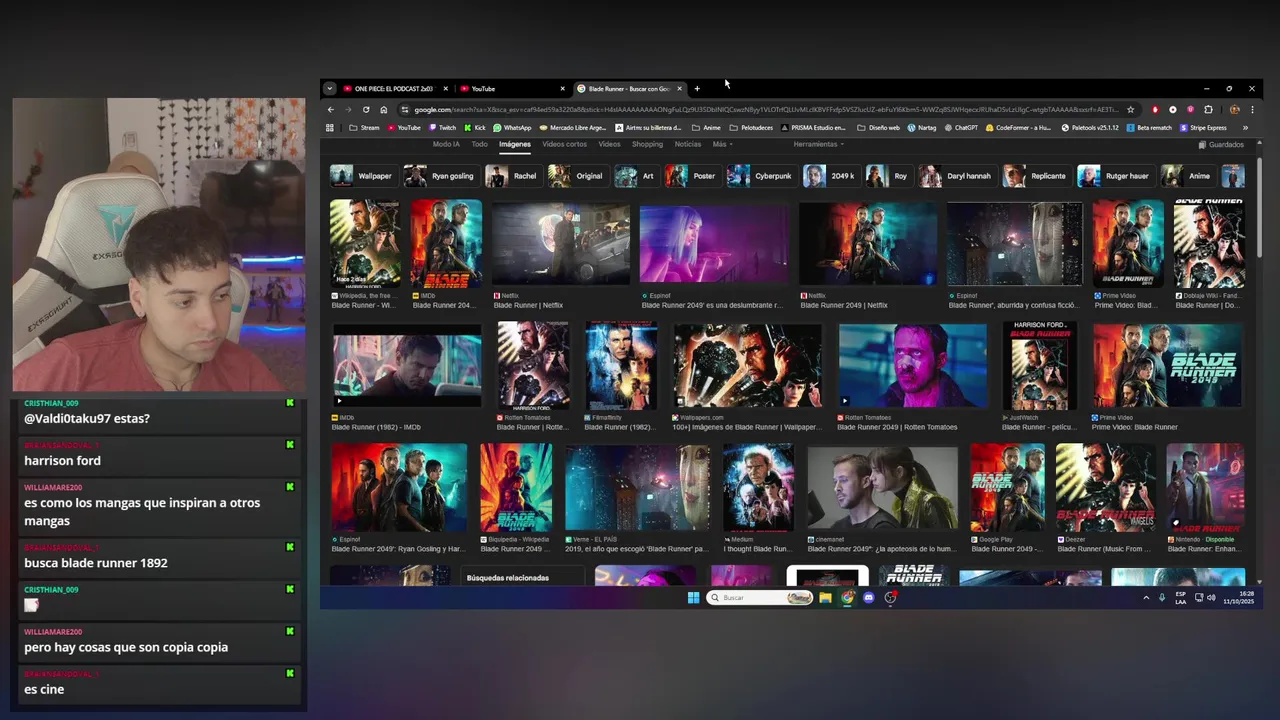Filter images by the Ryan gosling chip
This screenshot has width=1280, height=720.
pos(440,176)
